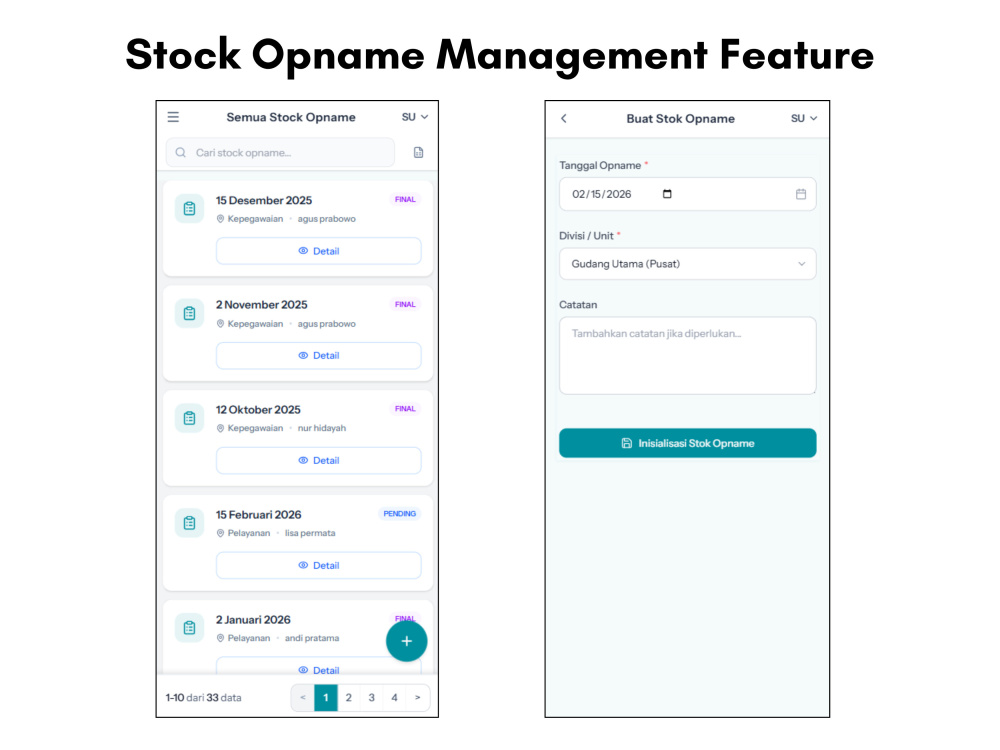This screenshot has height=750, width=1000.
Task: Open Detail for 2 Januari 2026 opname
Action: pyautogui.click(x=318, y=666)
